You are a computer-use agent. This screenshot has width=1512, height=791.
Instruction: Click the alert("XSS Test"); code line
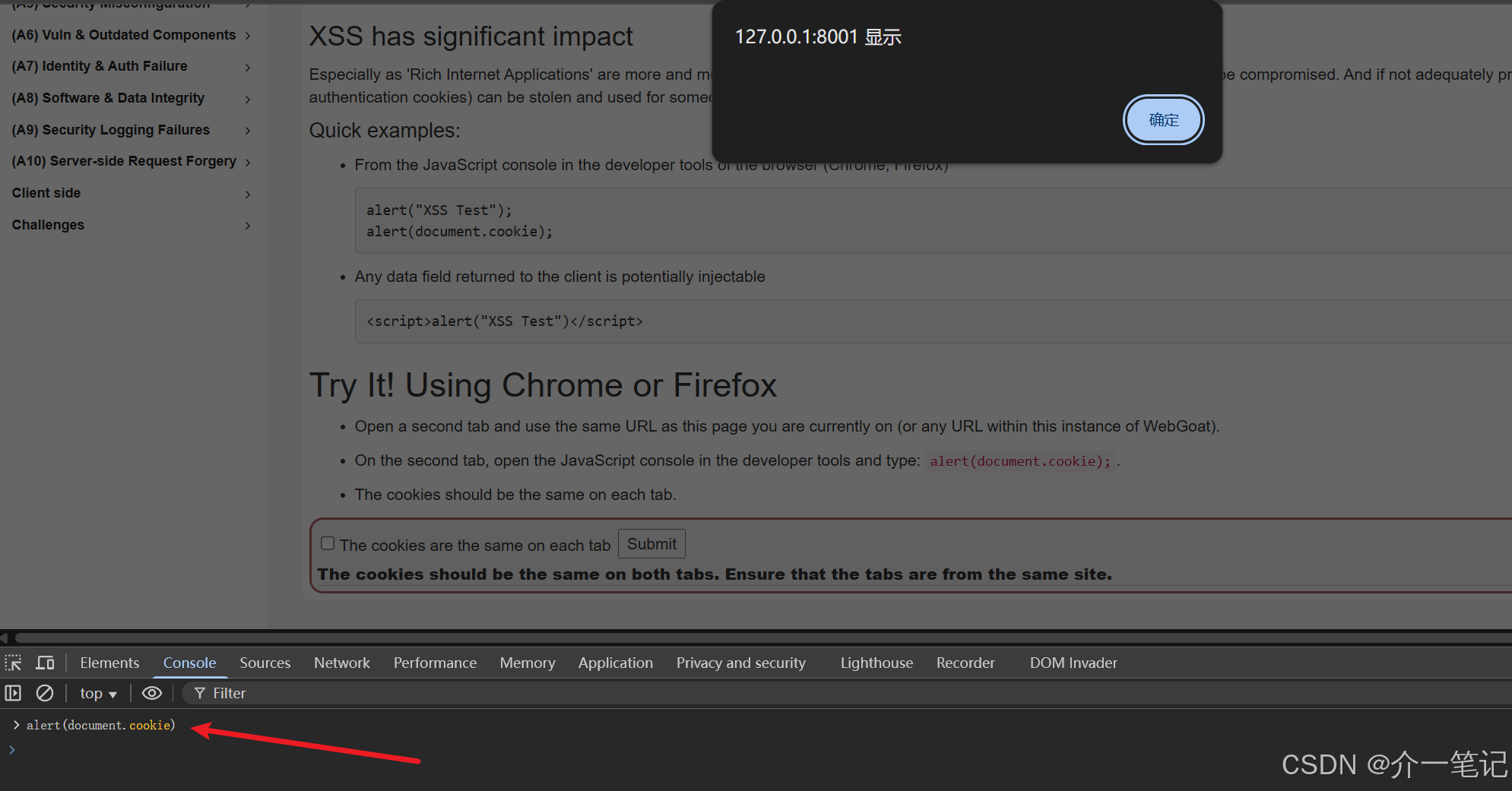(x=439, y=210)
